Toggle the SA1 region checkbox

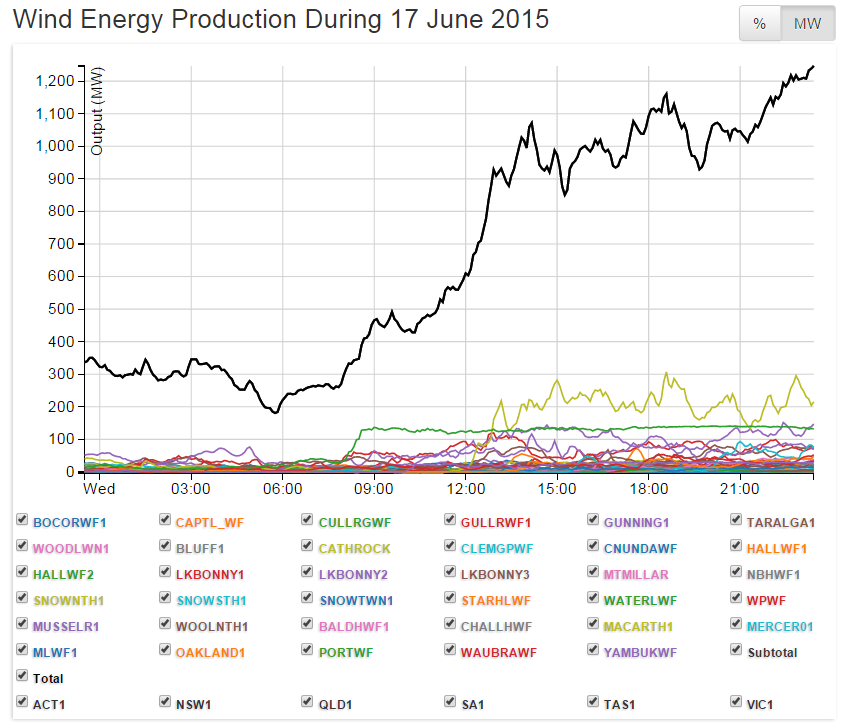[451, 703]
